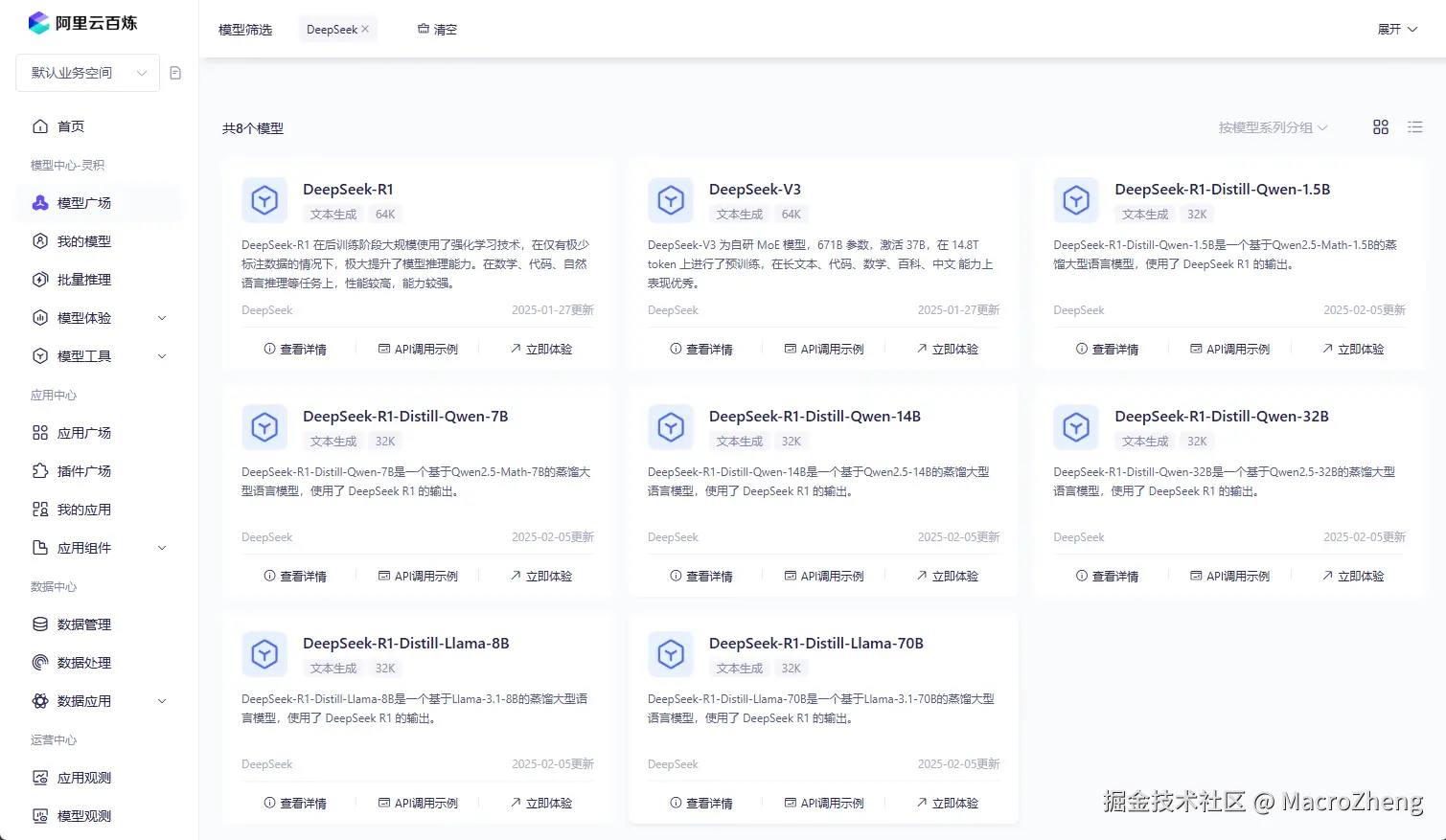Click the 数据处理 sidebar icon

point(40,663)
